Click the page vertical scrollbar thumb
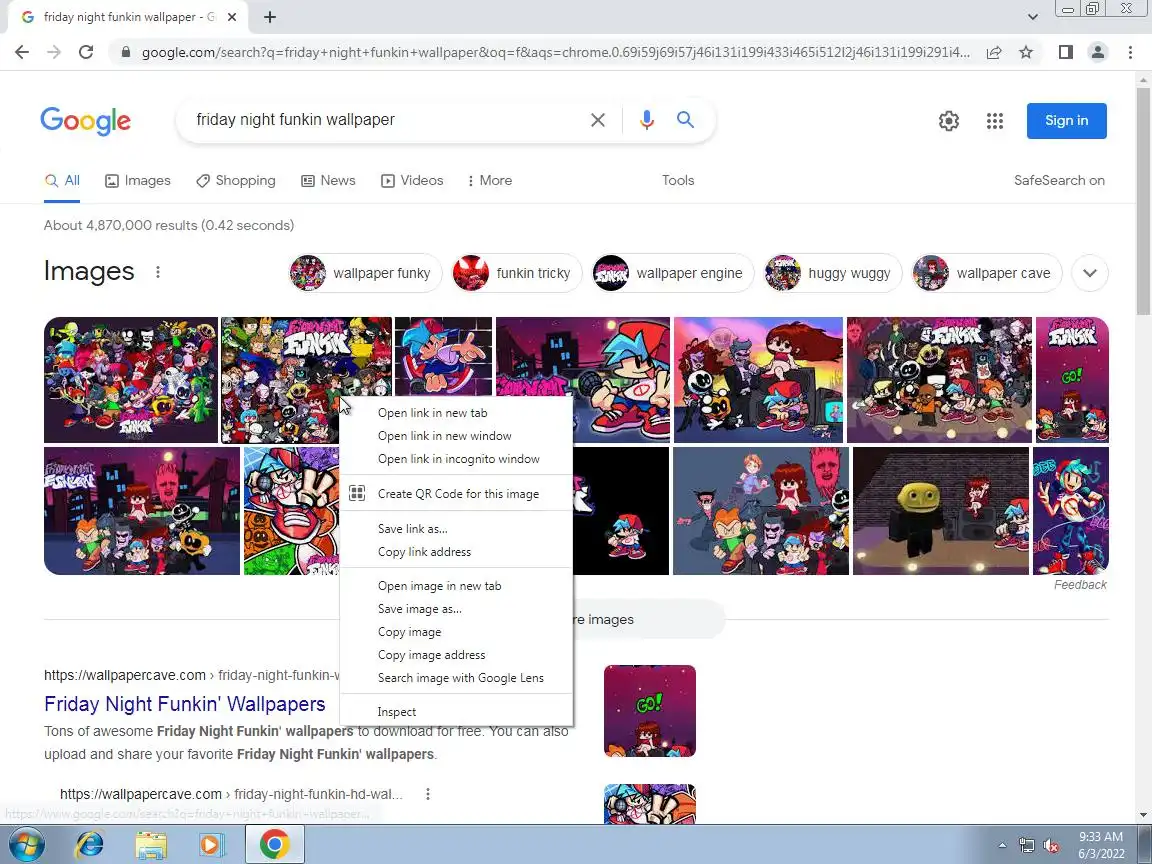 tap(1143, 200)
